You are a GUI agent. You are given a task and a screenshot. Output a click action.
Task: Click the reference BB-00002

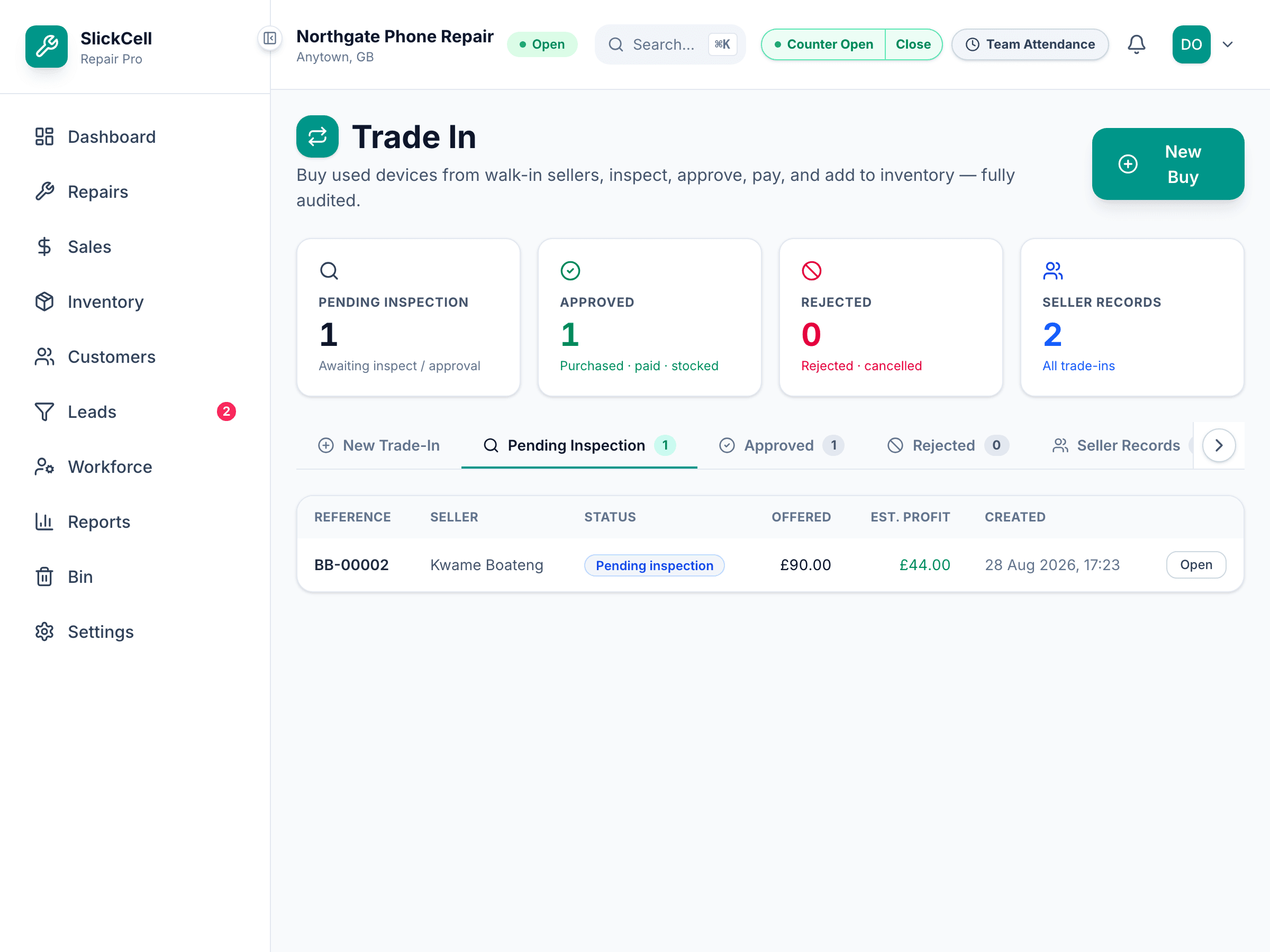pos(351,565)
